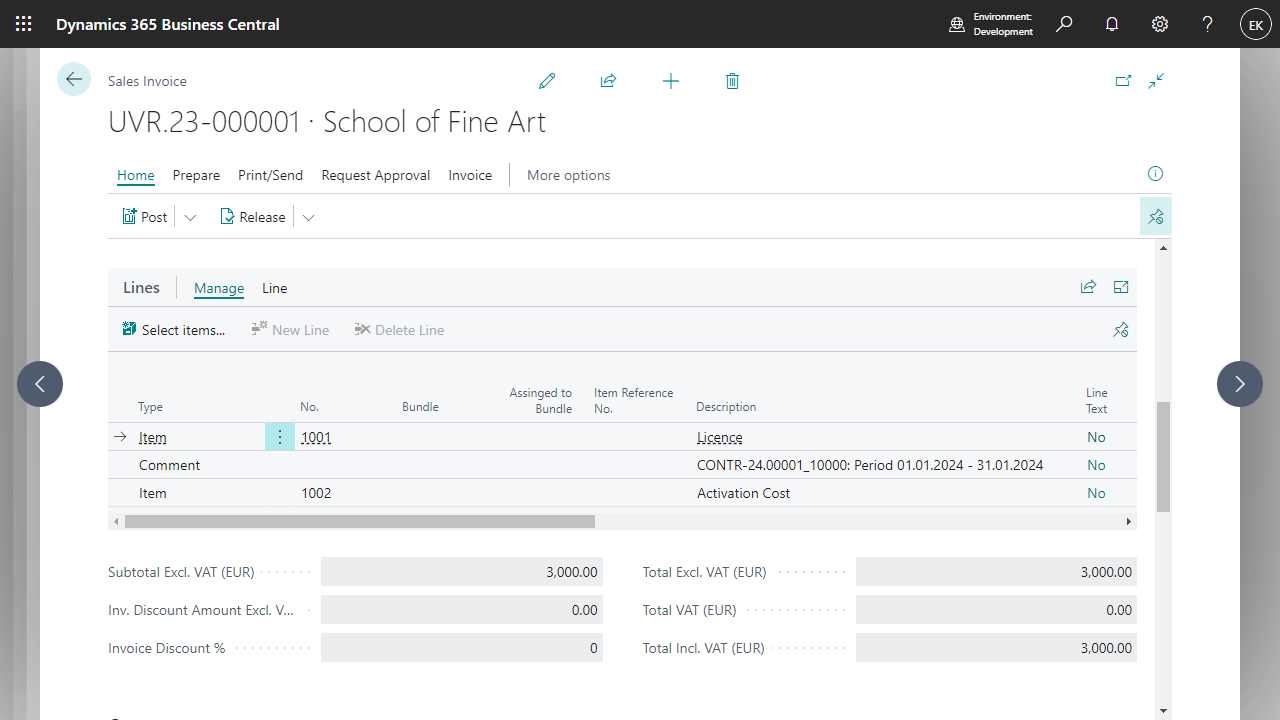Switch to the Prepare tab
The image size is (1280, 720).
tap(196, 175)
